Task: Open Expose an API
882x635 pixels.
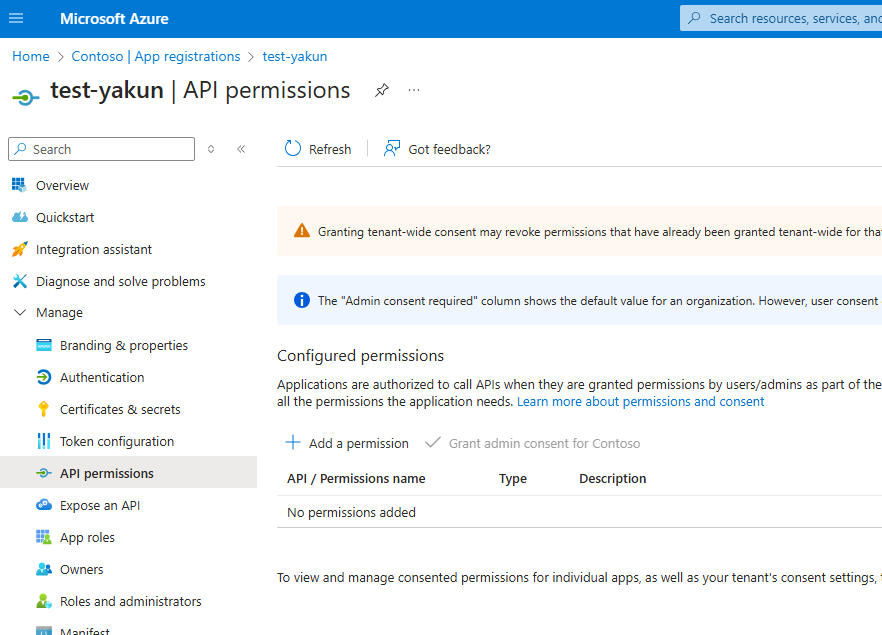Action: coord(100,506)
